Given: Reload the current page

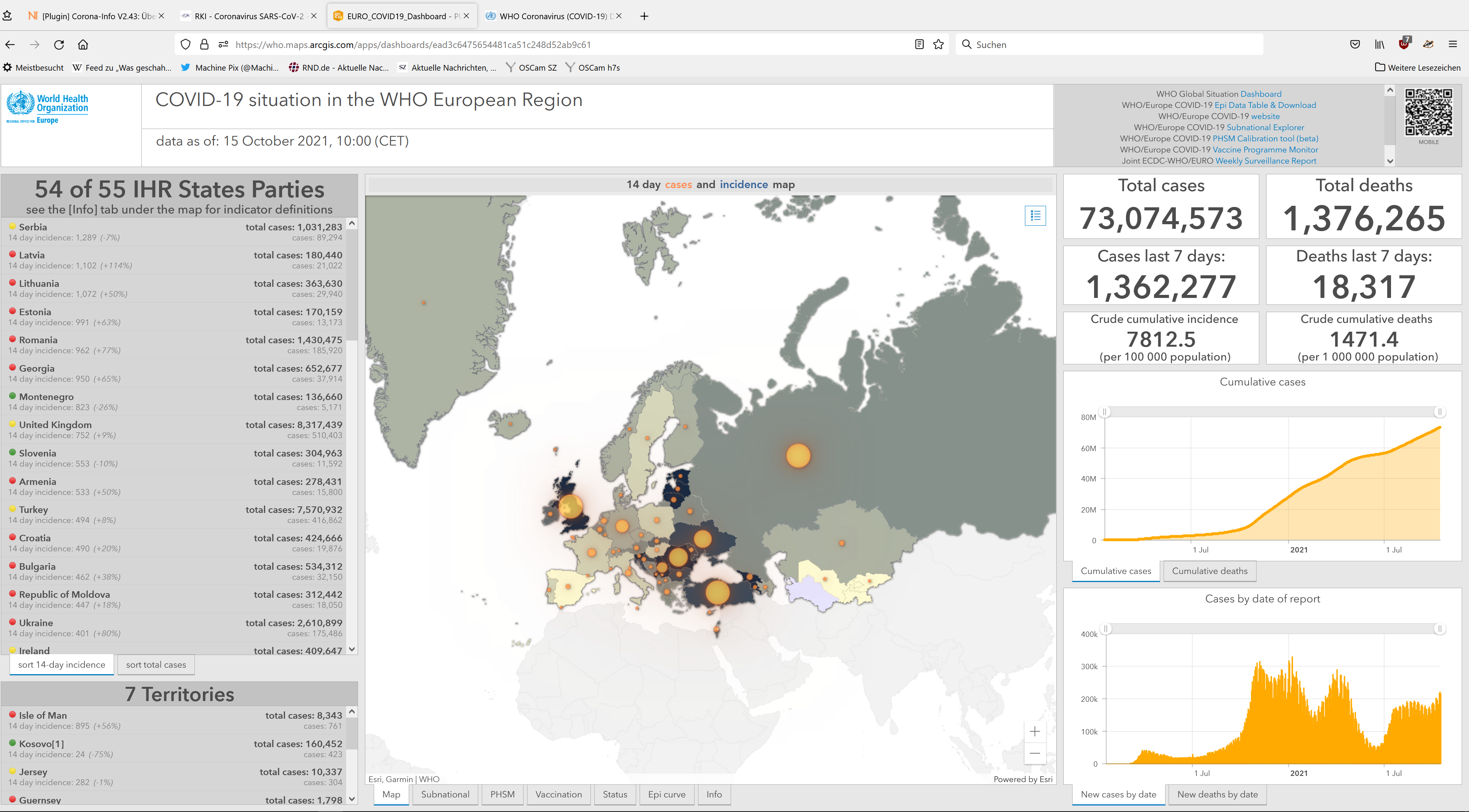Looking at the screenshot, I should click(x=59, y=45).
